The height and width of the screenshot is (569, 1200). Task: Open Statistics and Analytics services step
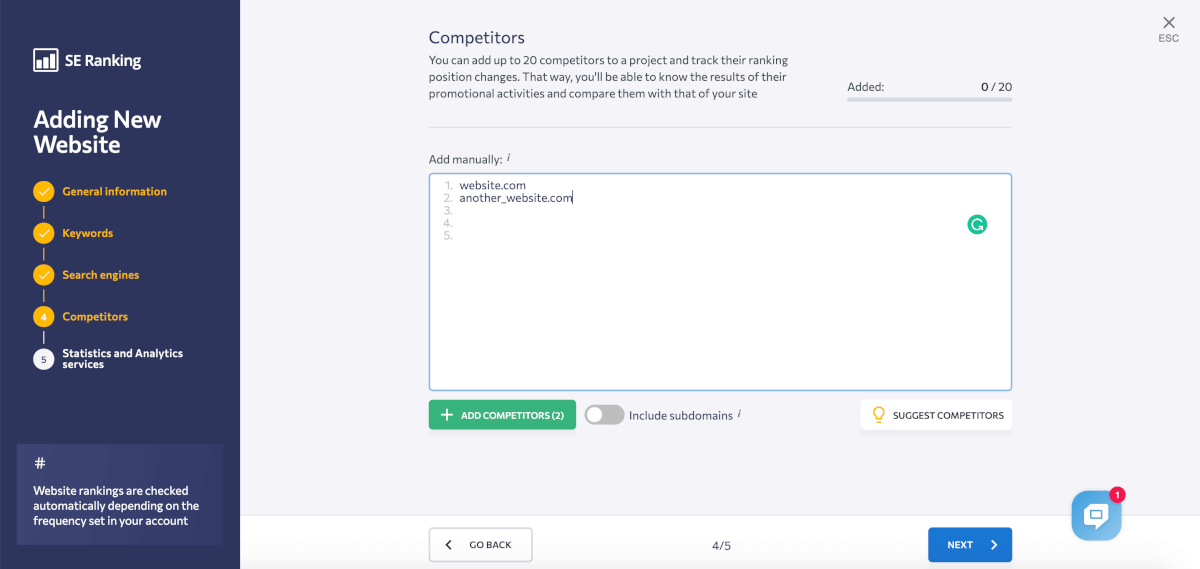[x=122, y=359]
